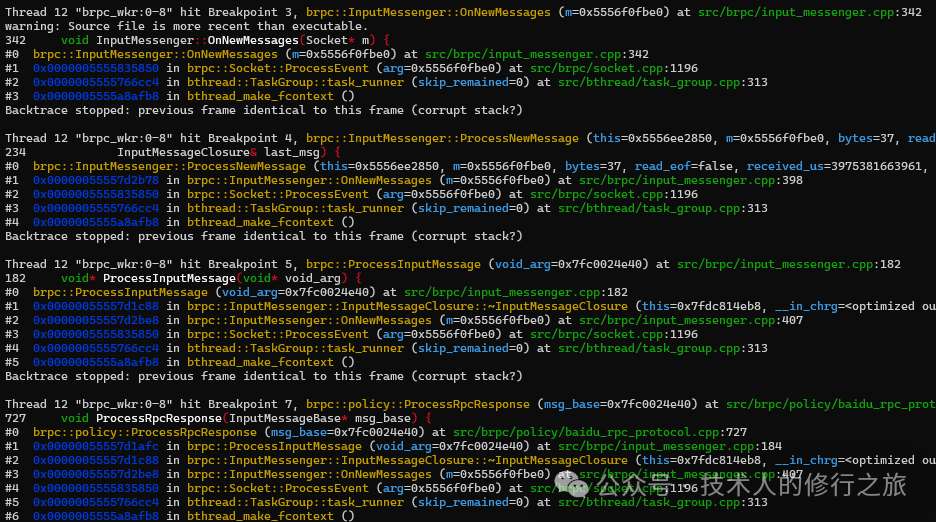This screenshot has width=936, height=522.
Task: Click "Backtrace stopped" line below the Breakpoint 5 backtrace
Action: [264, 376]
